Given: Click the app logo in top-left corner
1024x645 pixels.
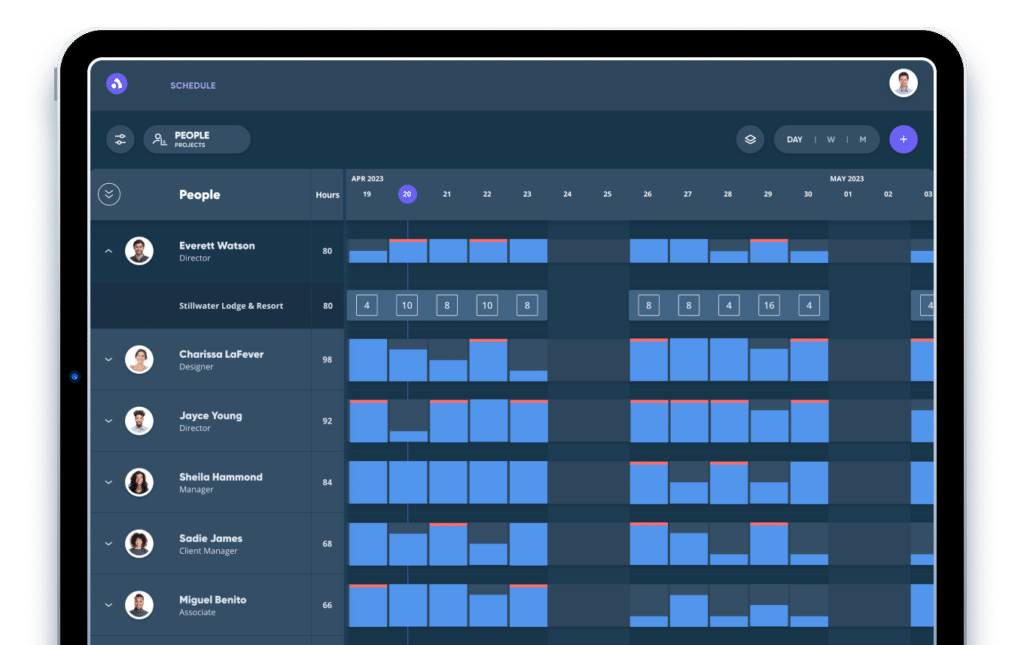Looking at the screenshot, I should point(117,85).
